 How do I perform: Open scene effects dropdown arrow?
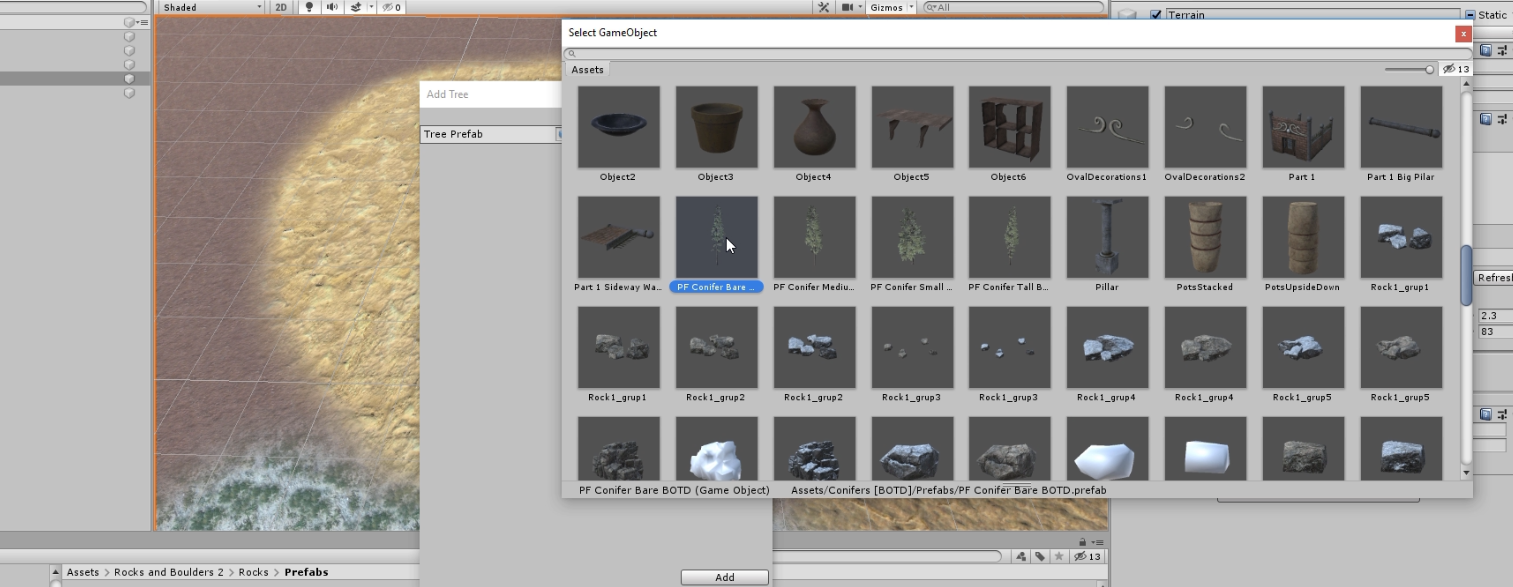[371, 7]
